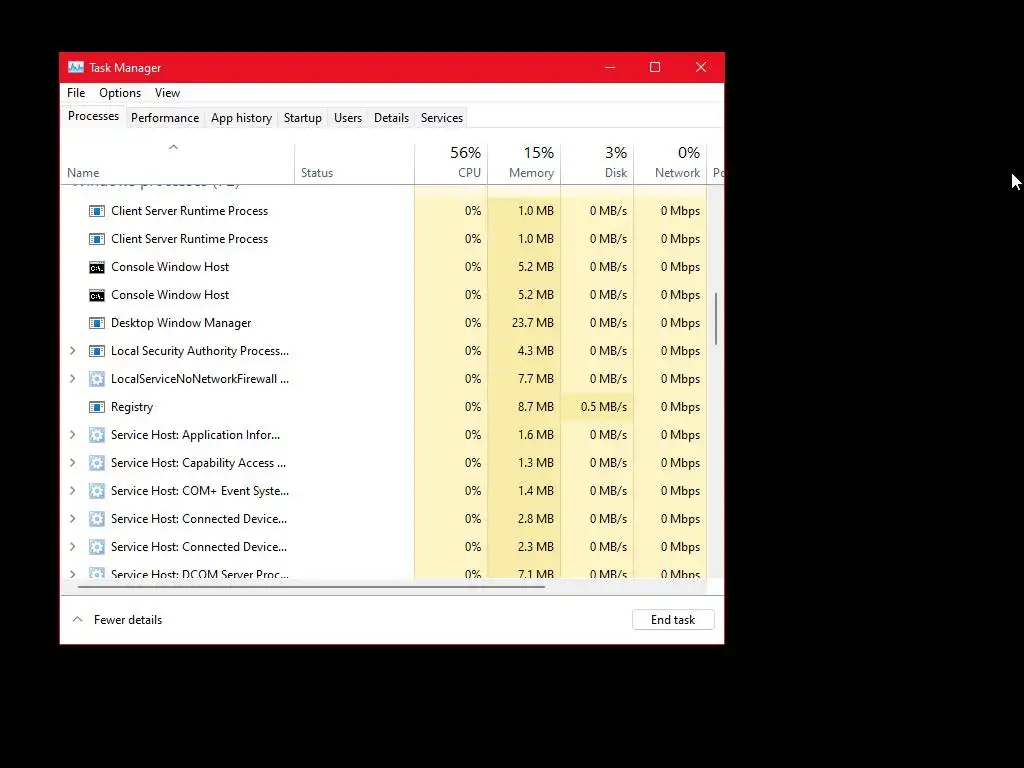Click the sort arrow above the Name column
1024x768 pixels.
tap(173, 147)
